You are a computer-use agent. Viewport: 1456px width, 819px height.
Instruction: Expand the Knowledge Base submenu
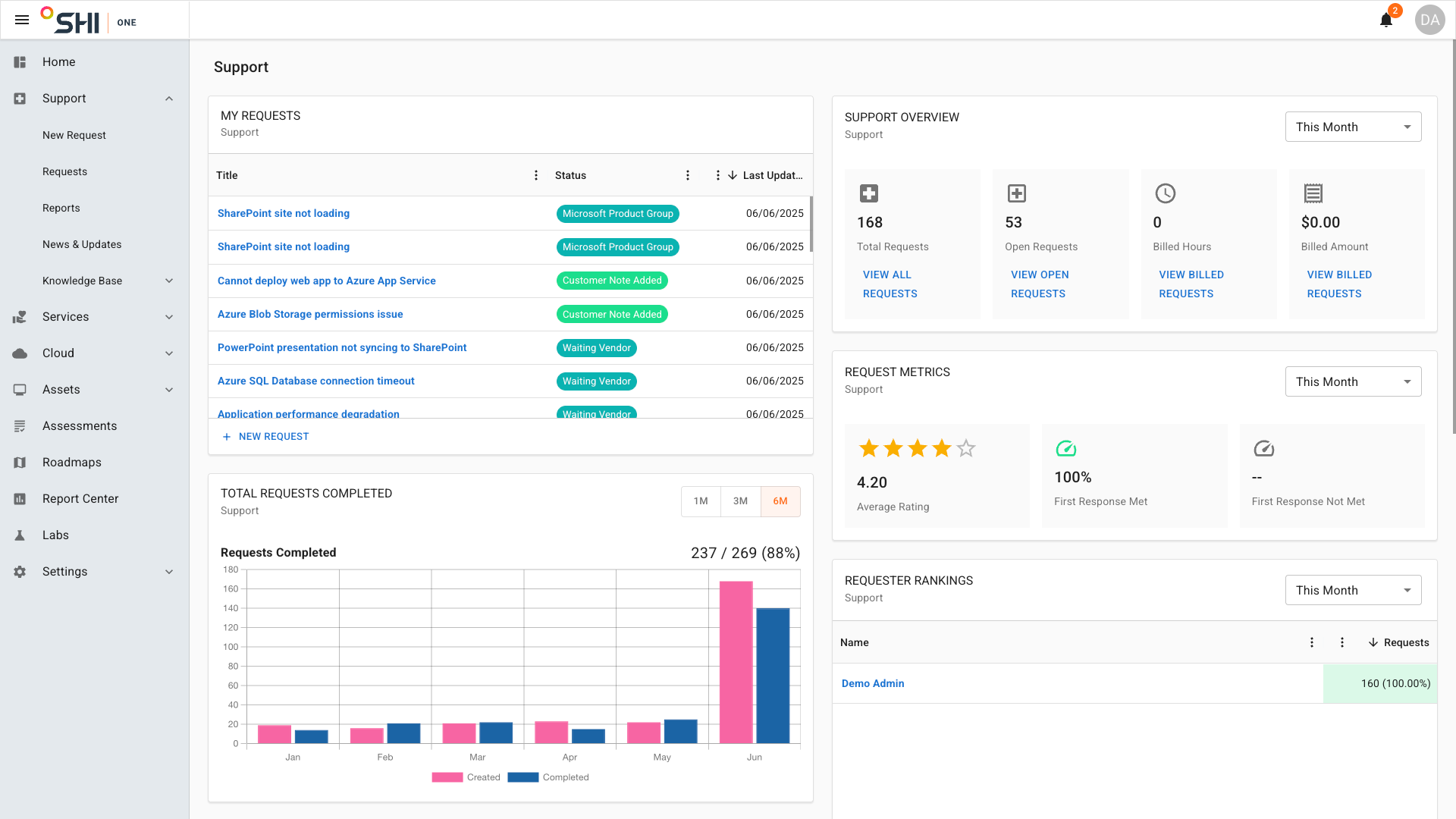pyautogui.click(x=169, y=281)
